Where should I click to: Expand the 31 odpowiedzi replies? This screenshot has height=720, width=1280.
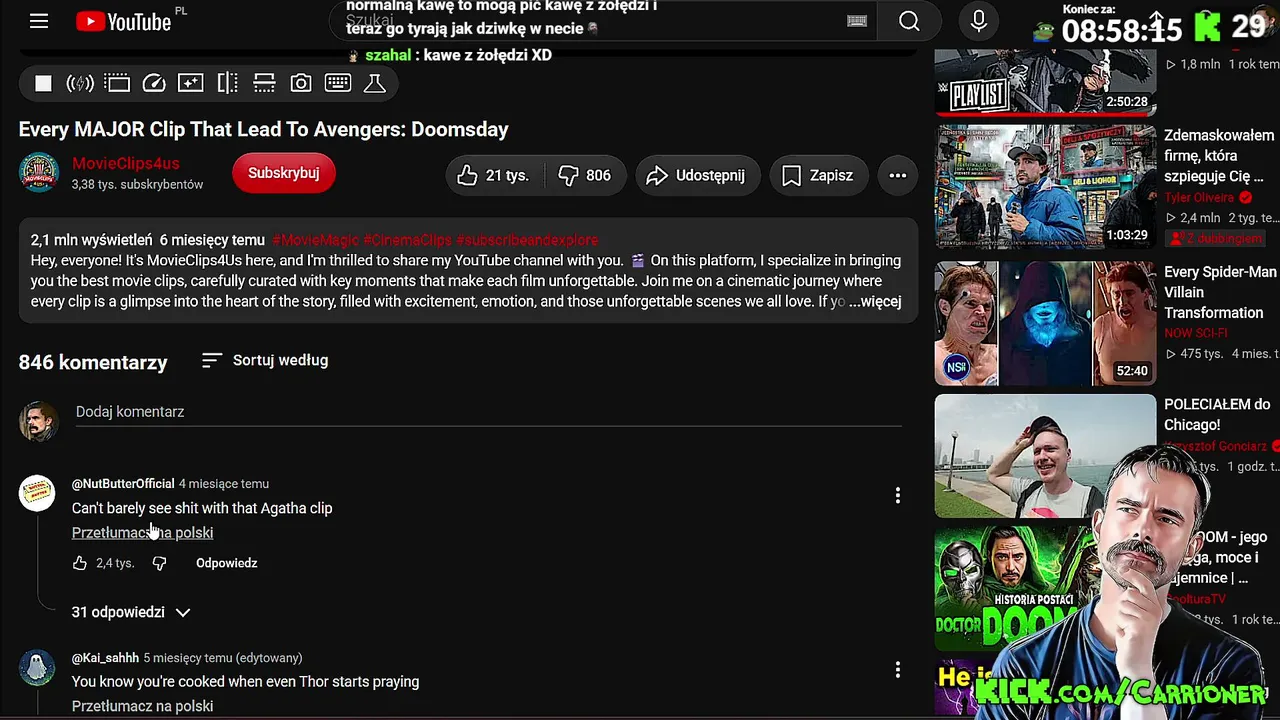[131, 612]
